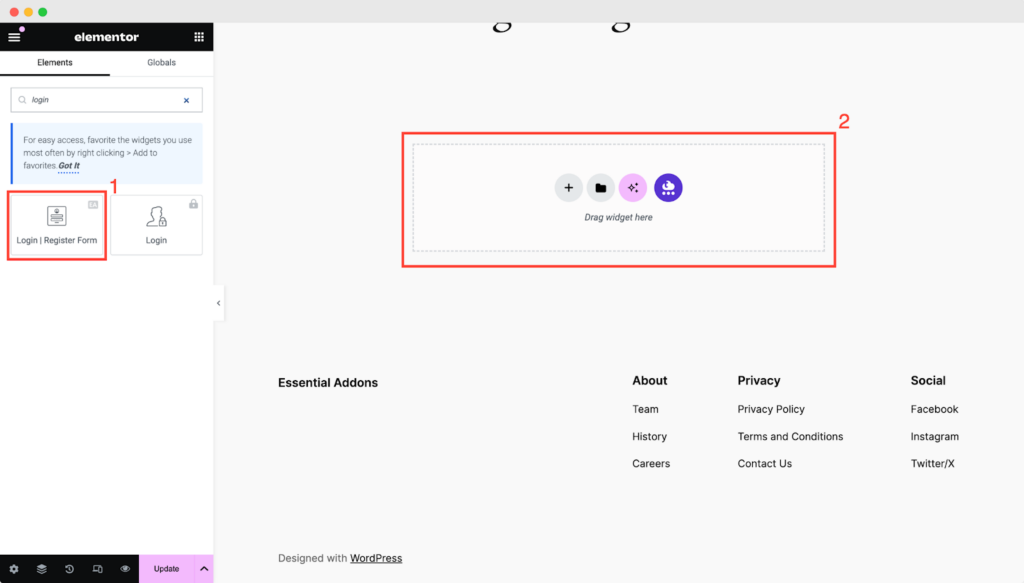Select the Login | Register Form widget
1024x583 pixels.
(x=56, y=224)
